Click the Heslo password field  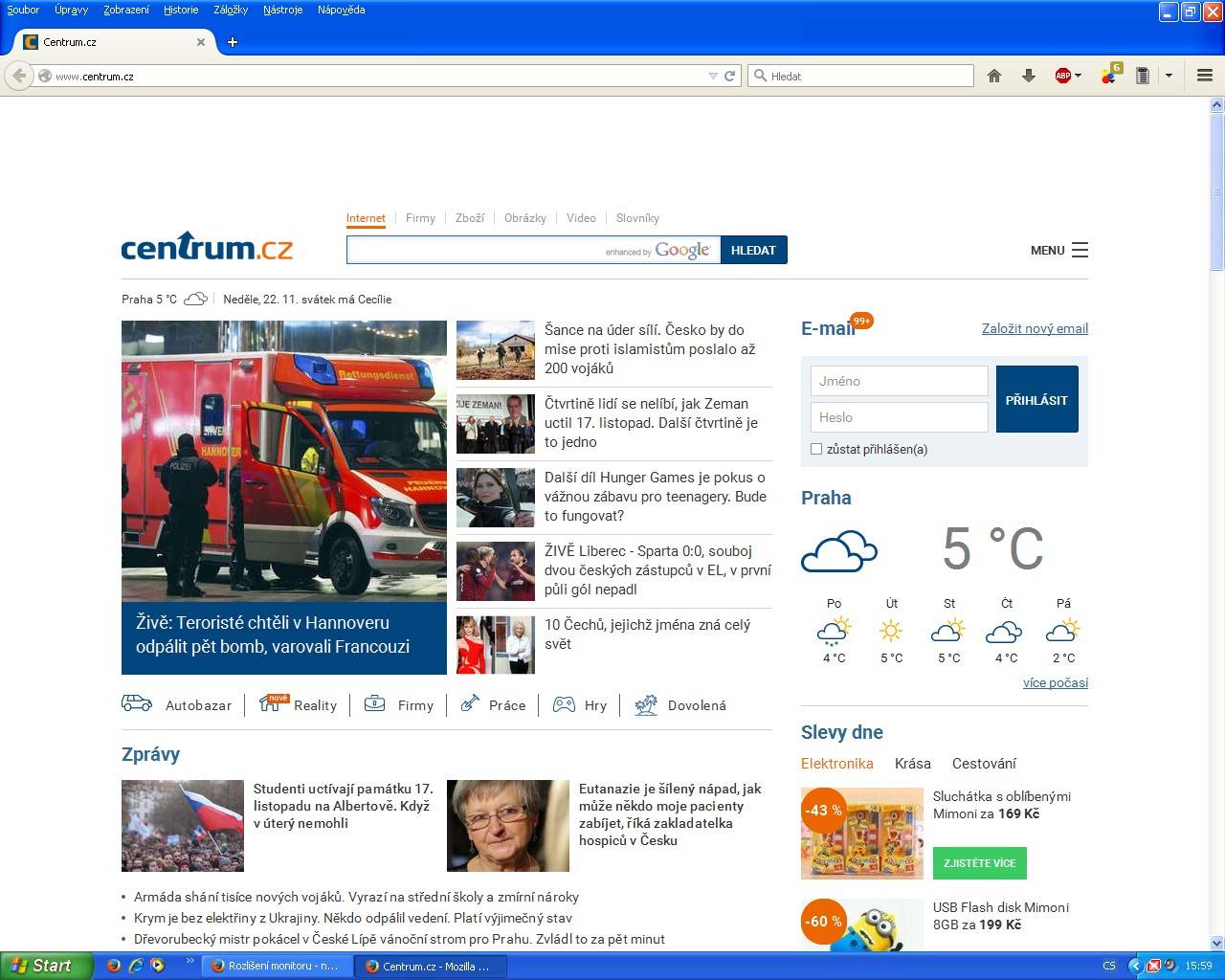900,417
